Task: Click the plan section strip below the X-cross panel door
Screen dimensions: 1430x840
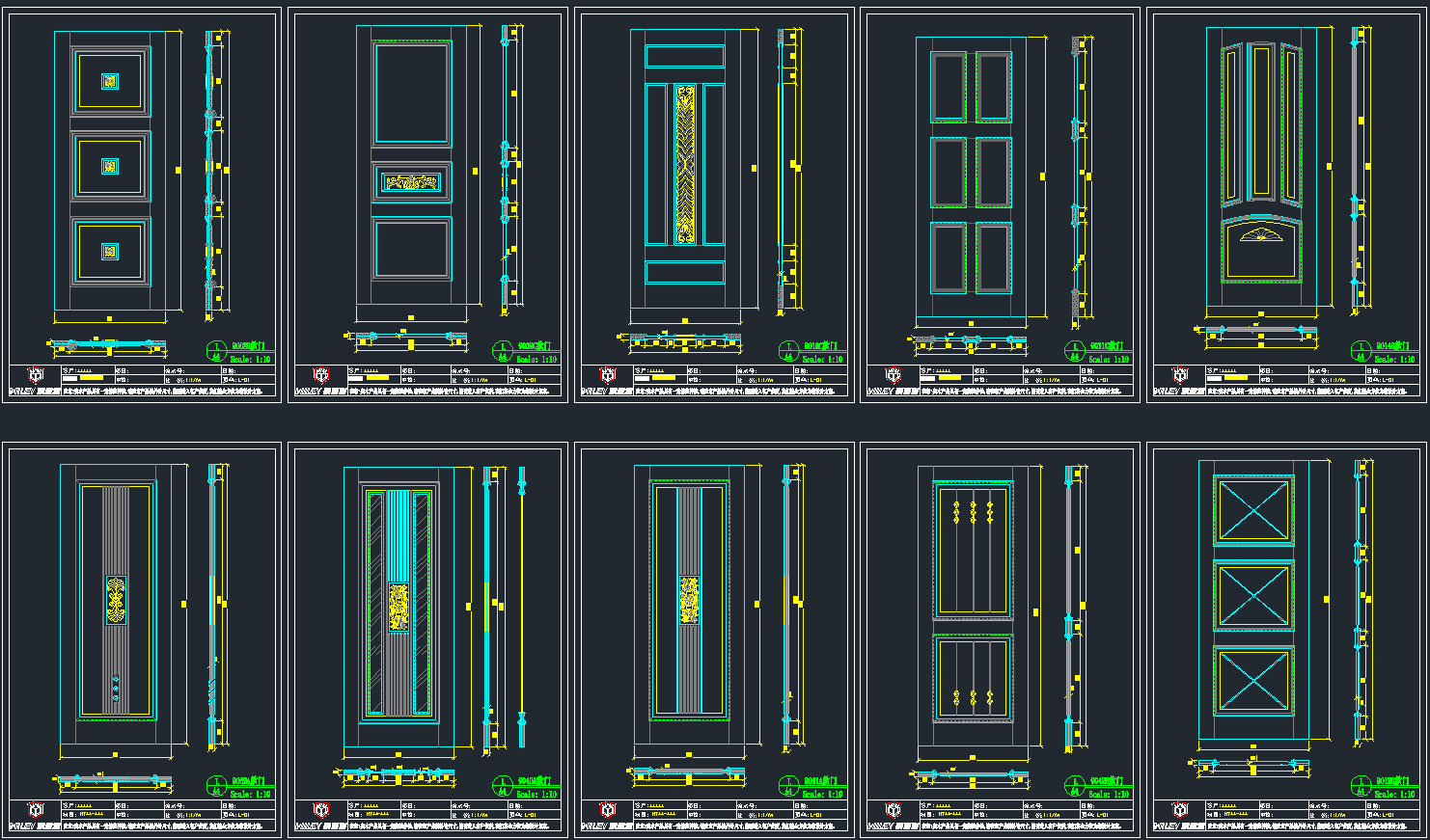Action: [x=1252, y=764]
